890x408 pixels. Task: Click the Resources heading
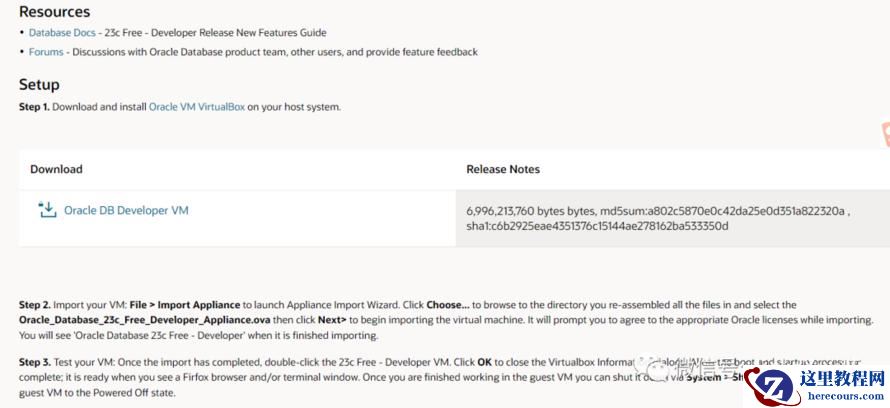tap(54, 11)
